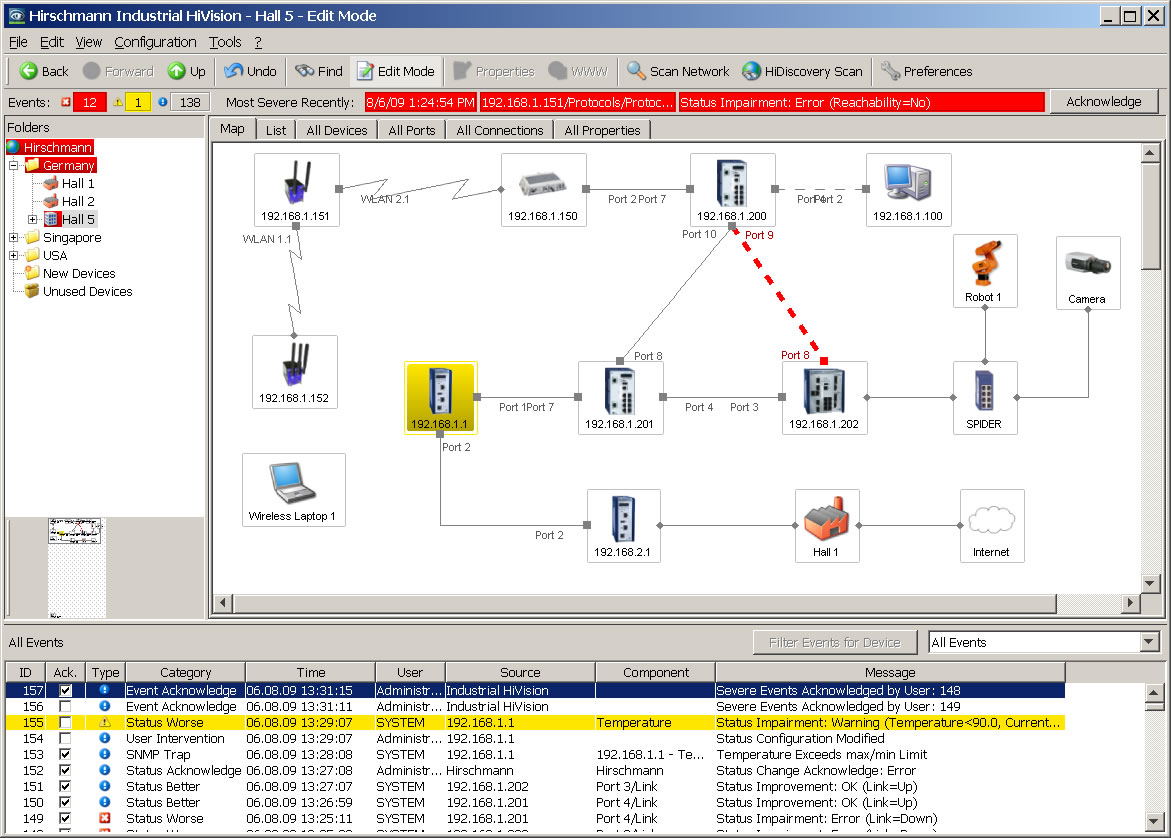Click the Internet cloud icon

(x=991, y=520)
